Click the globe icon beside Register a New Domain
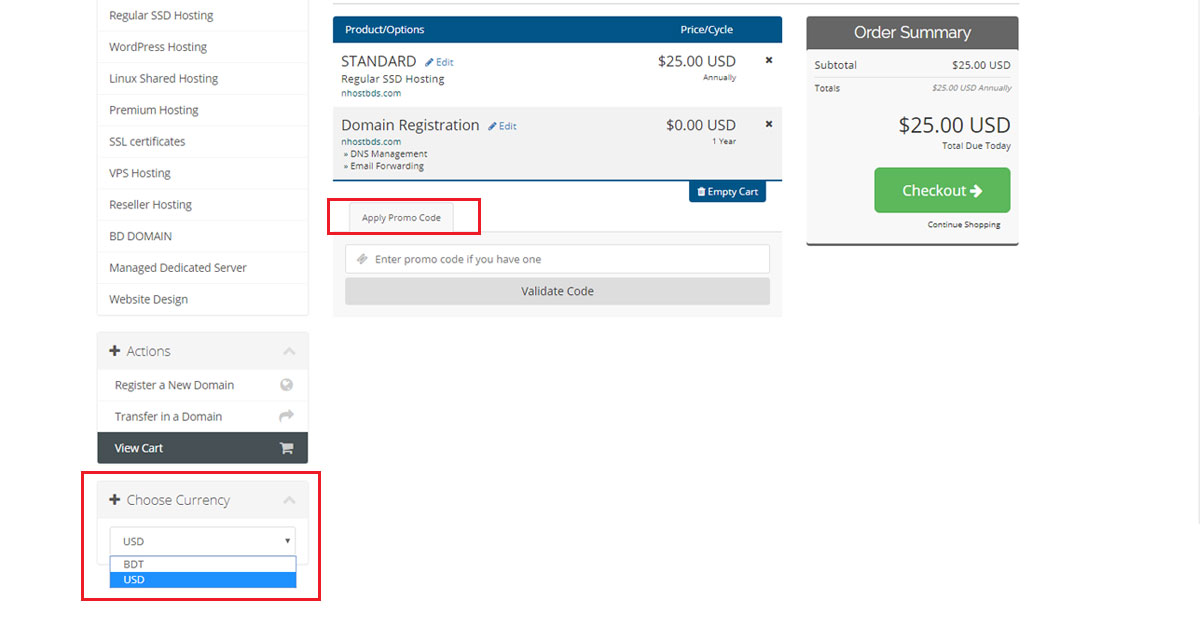1200x628 pixels. pos(287,385)
